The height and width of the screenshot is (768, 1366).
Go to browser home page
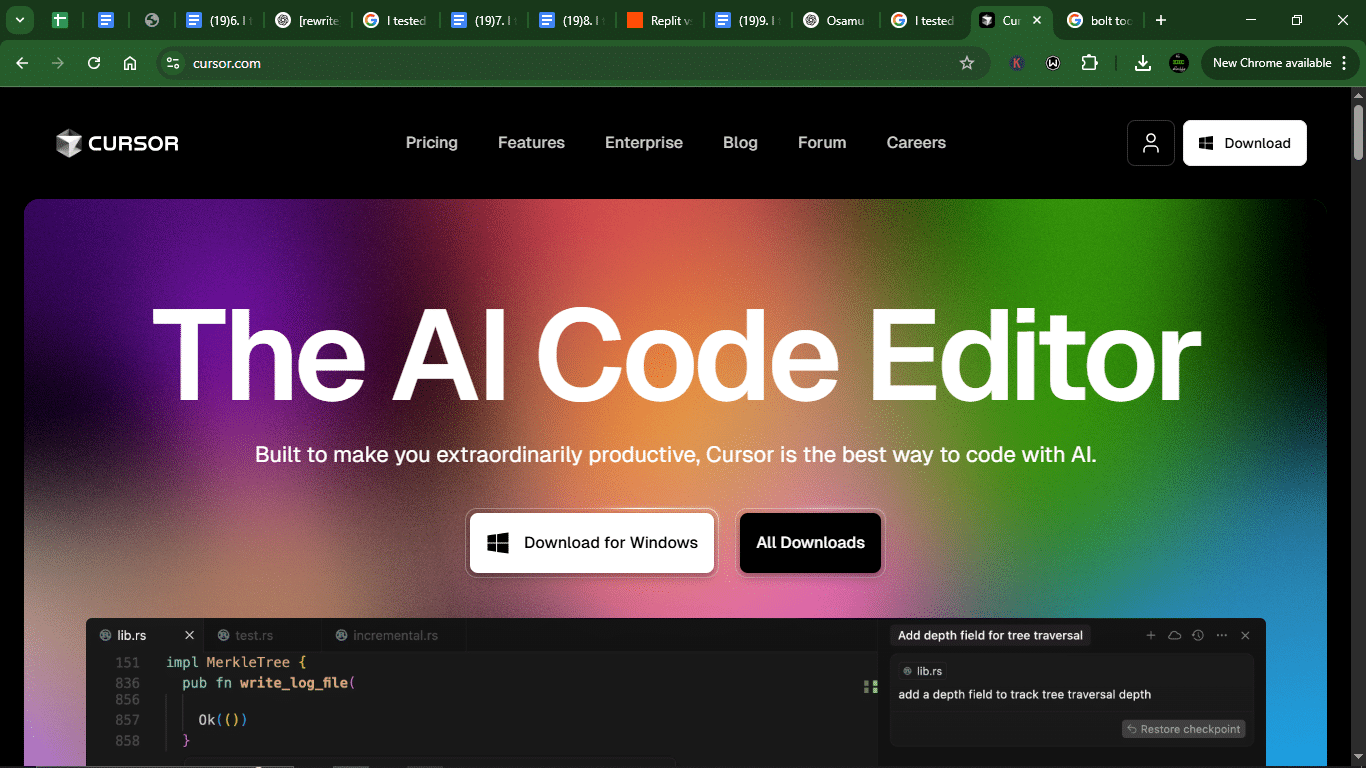pyautogui.click(x=130, y=63)
